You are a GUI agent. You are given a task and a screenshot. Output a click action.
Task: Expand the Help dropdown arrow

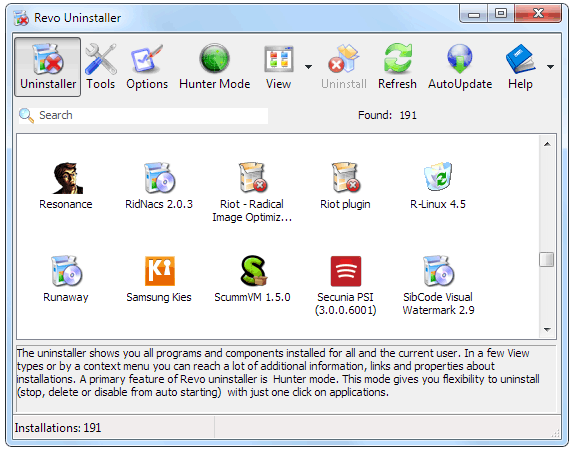(550, 67)
